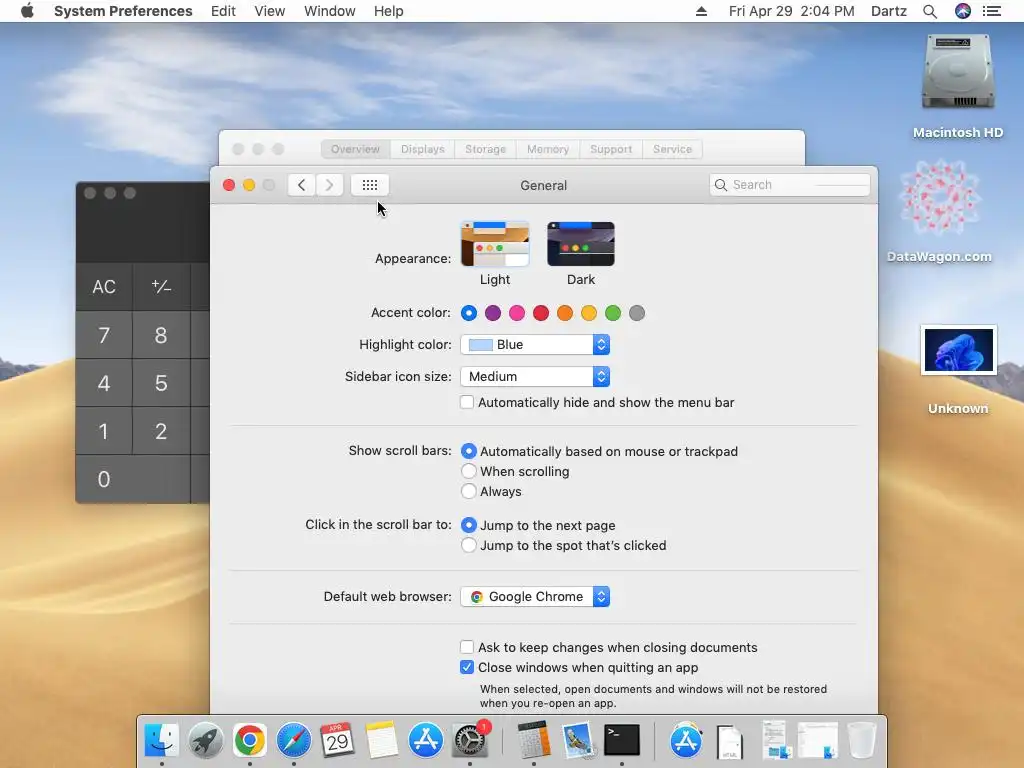Open Finder from the Dock

click(161, 740)
